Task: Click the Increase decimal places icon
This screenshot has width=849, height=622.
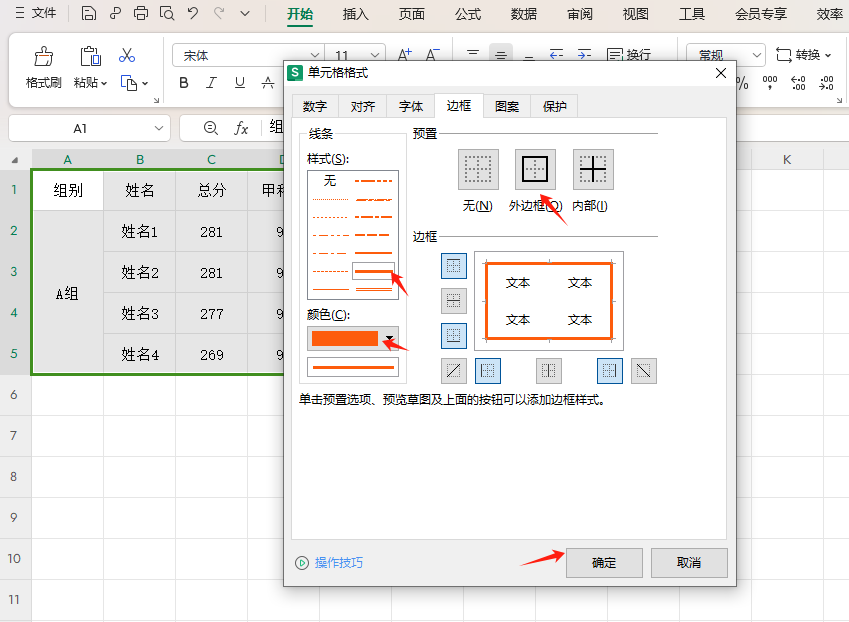Action: tap(798, 82)
